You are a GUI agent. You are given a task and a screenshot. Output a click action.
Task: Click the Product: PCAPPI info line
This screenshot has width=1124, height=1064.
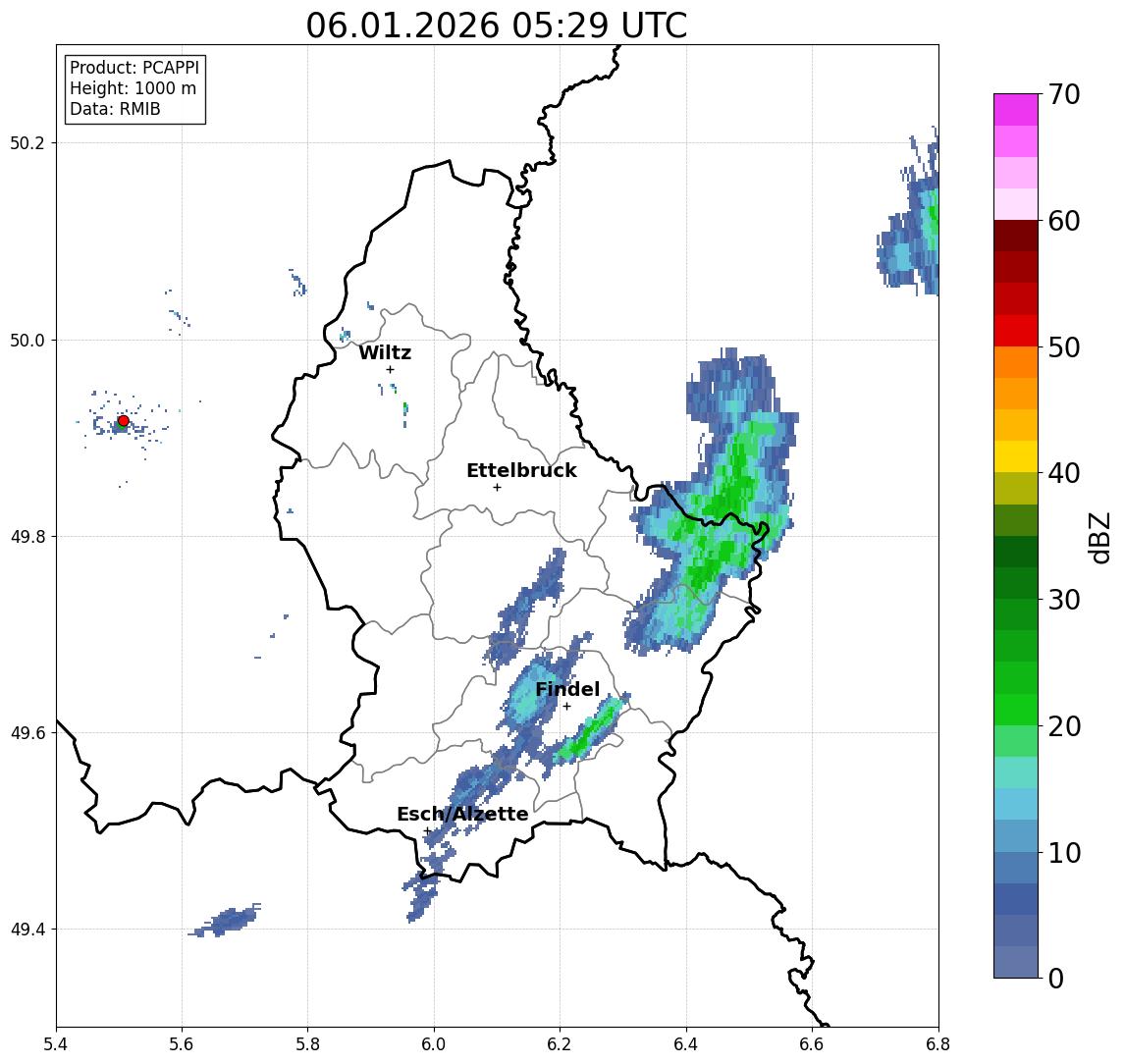tap(134, 68)
